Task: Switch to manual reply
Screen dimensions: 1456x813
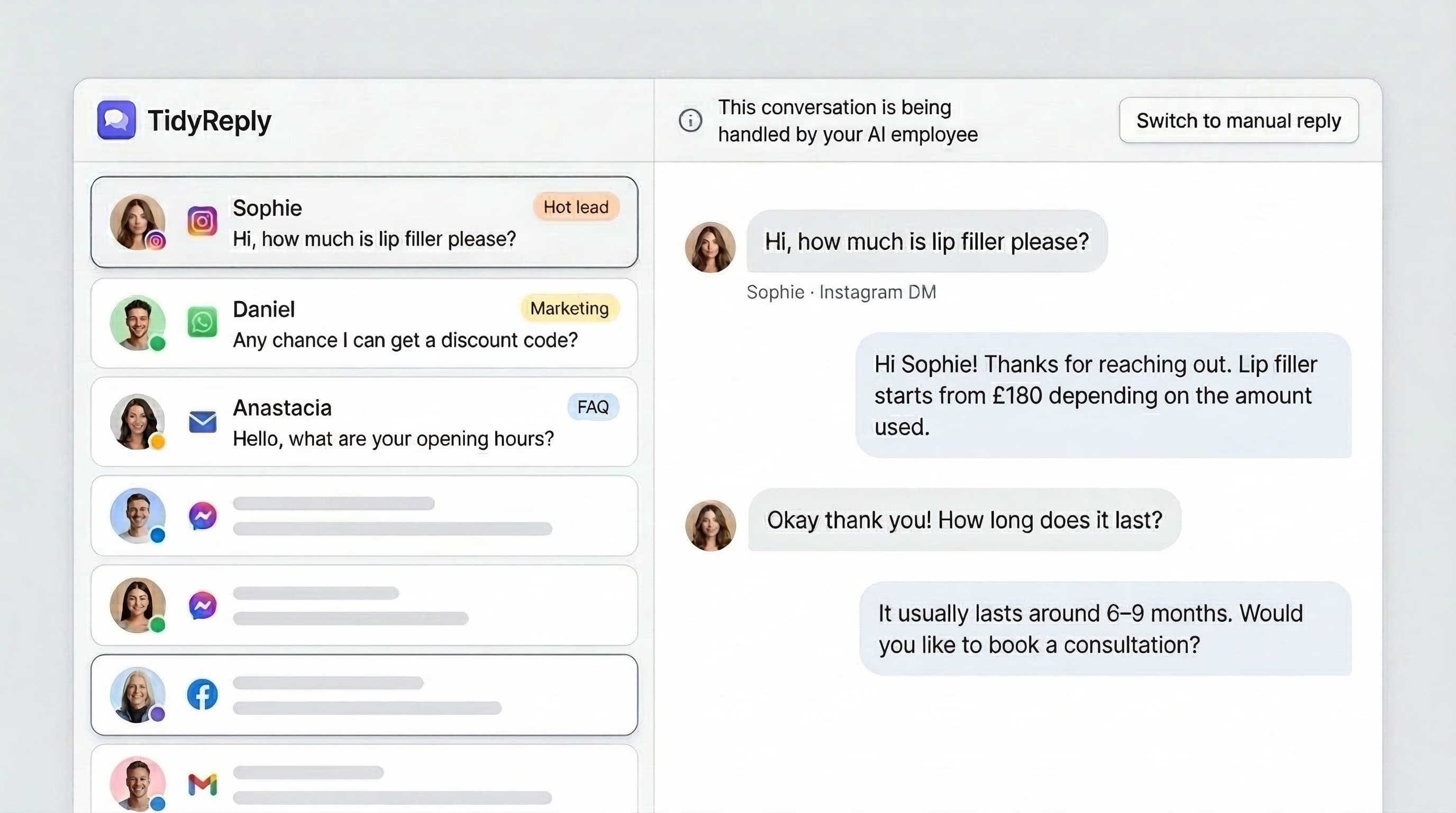Action: click(1239, 121)
